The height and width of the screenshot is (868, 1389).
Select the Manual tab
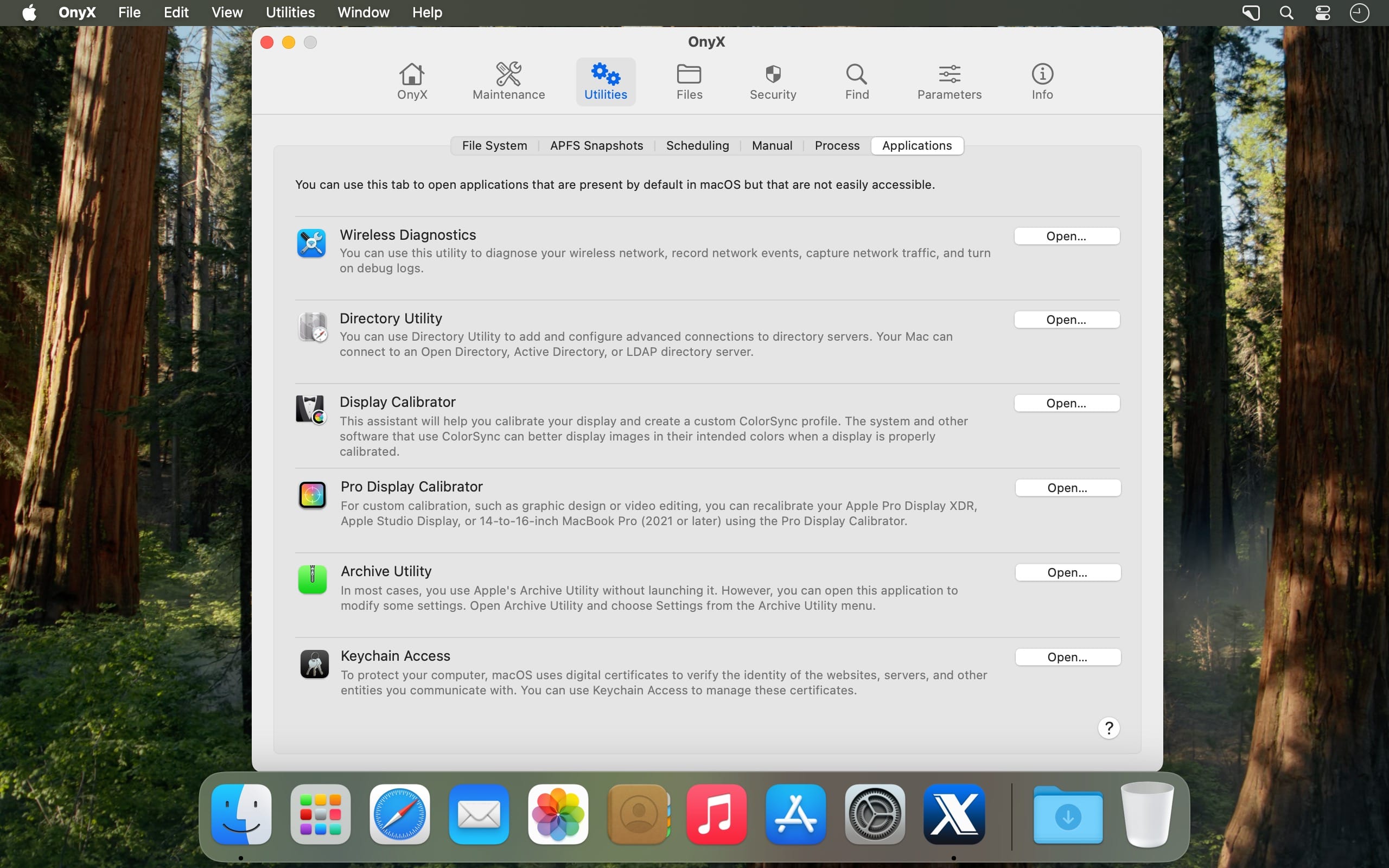[x=772, y=146]
